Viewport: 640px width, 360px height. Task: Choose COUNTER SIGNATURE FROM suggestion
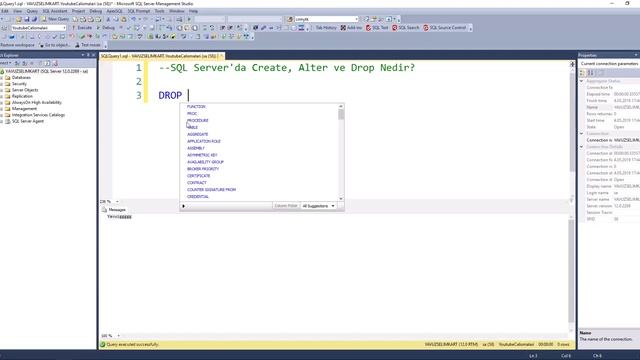pyautogui.click(x=211, y=190)
